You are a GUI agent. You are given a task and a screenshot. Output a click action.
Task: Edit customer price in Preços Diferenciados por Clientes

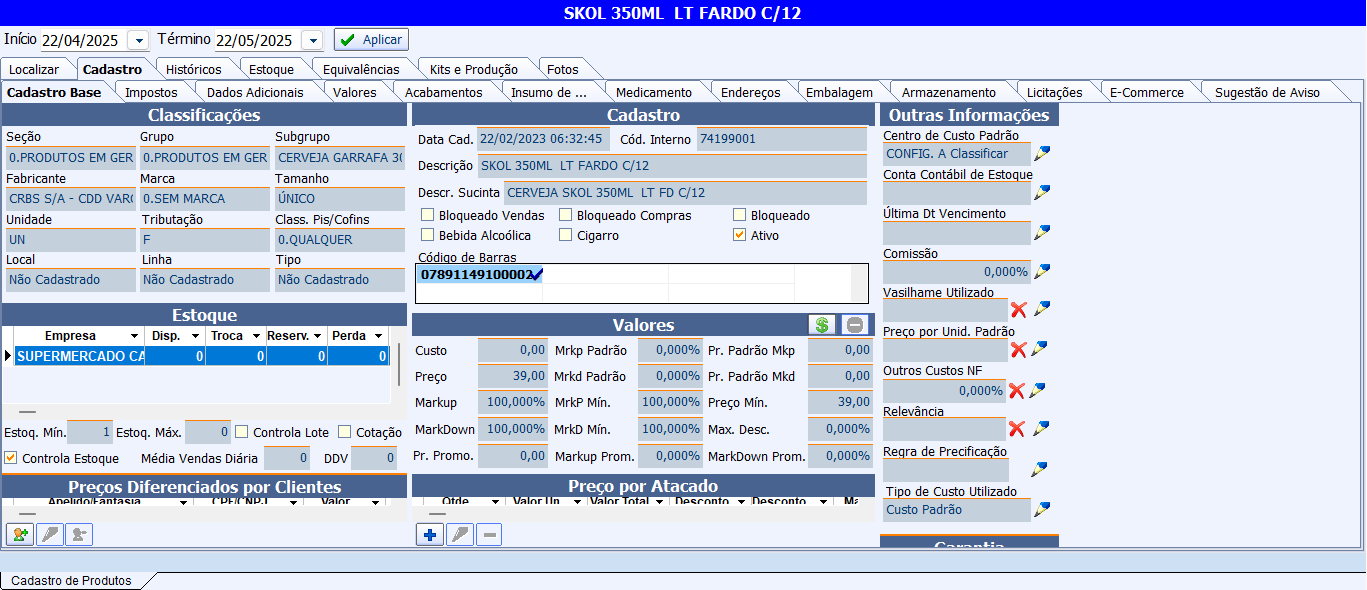(x=49, y=535)
